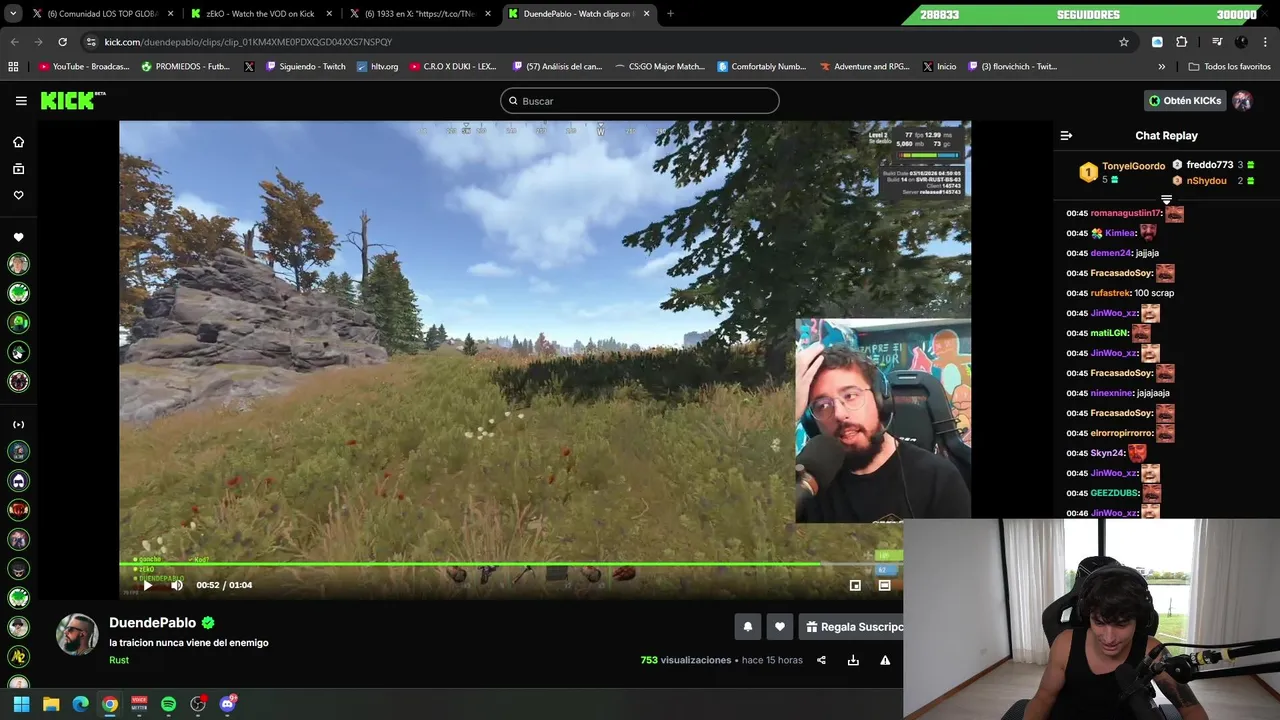Seek on the green clip progress bar
This screenshot has height=720, width=1280.
click(511, 564)
